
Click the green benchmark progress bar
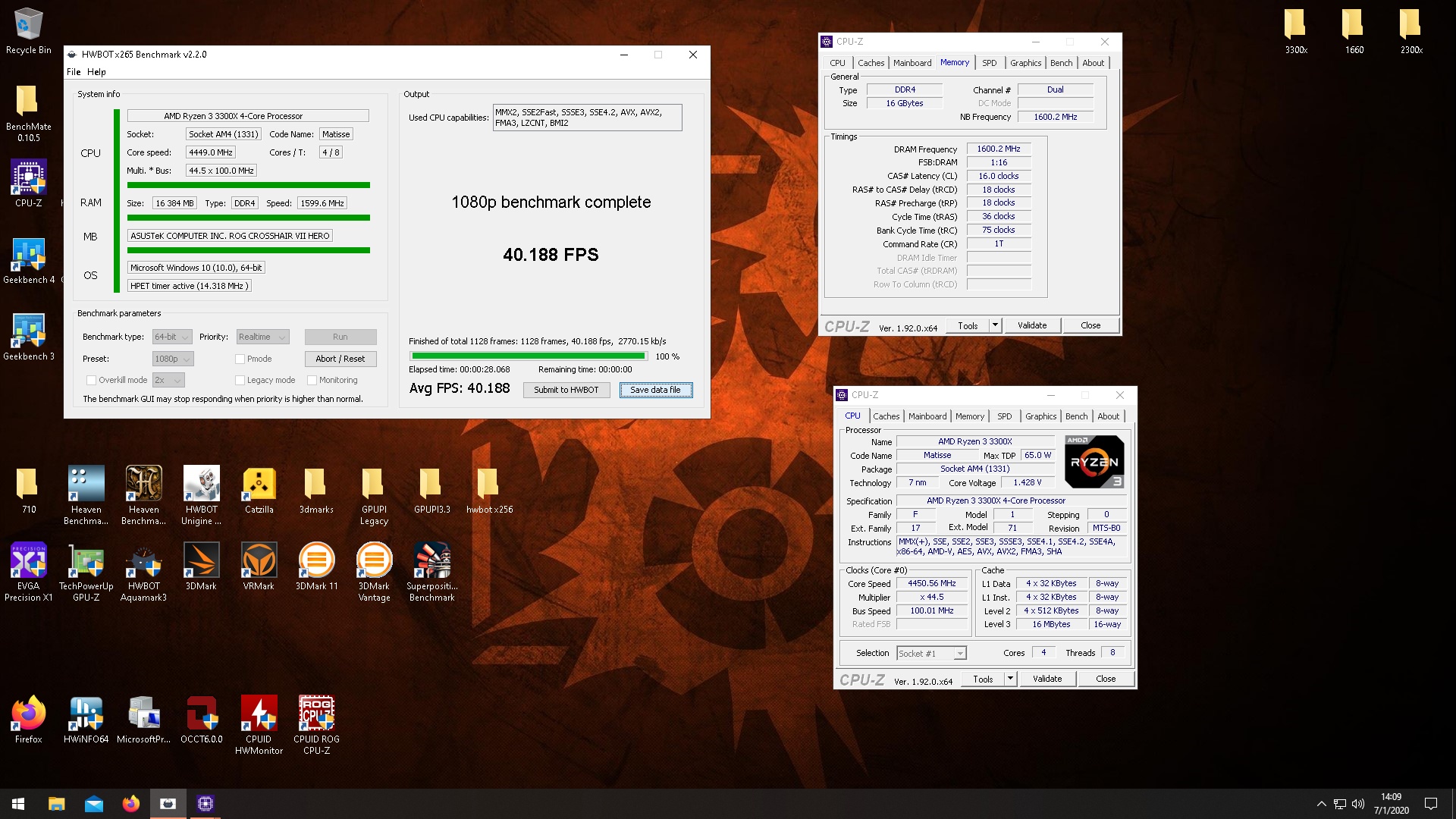coord(528,356)
